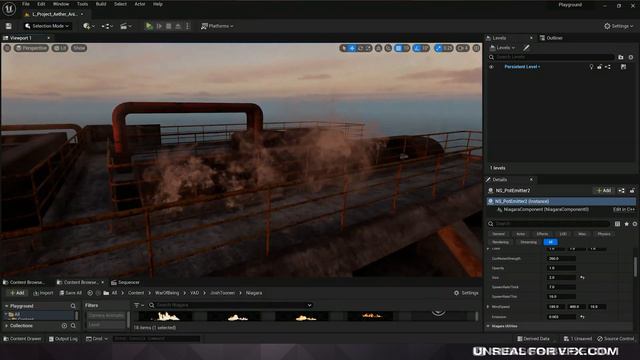
Task: Open the quick add content dropdown
Action: (89, 26)
